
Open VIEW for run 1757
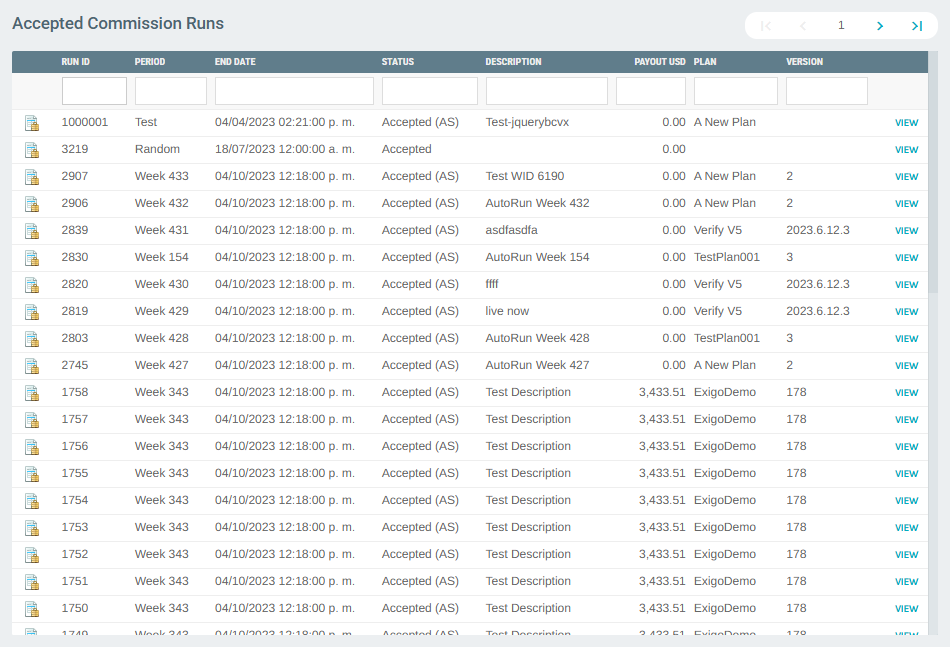pyautogui.click(x=906, y=419)
